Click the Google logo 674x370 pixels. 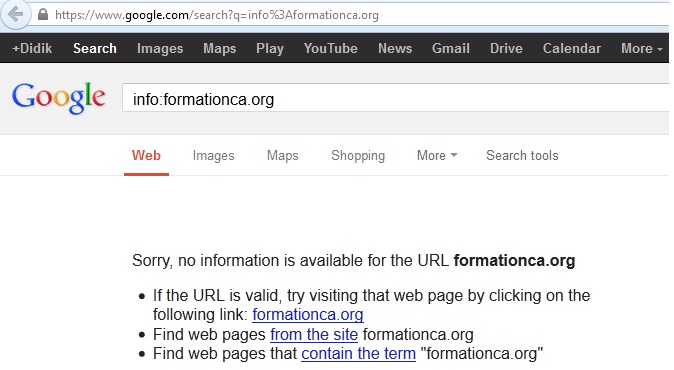[x=58, y=98]
